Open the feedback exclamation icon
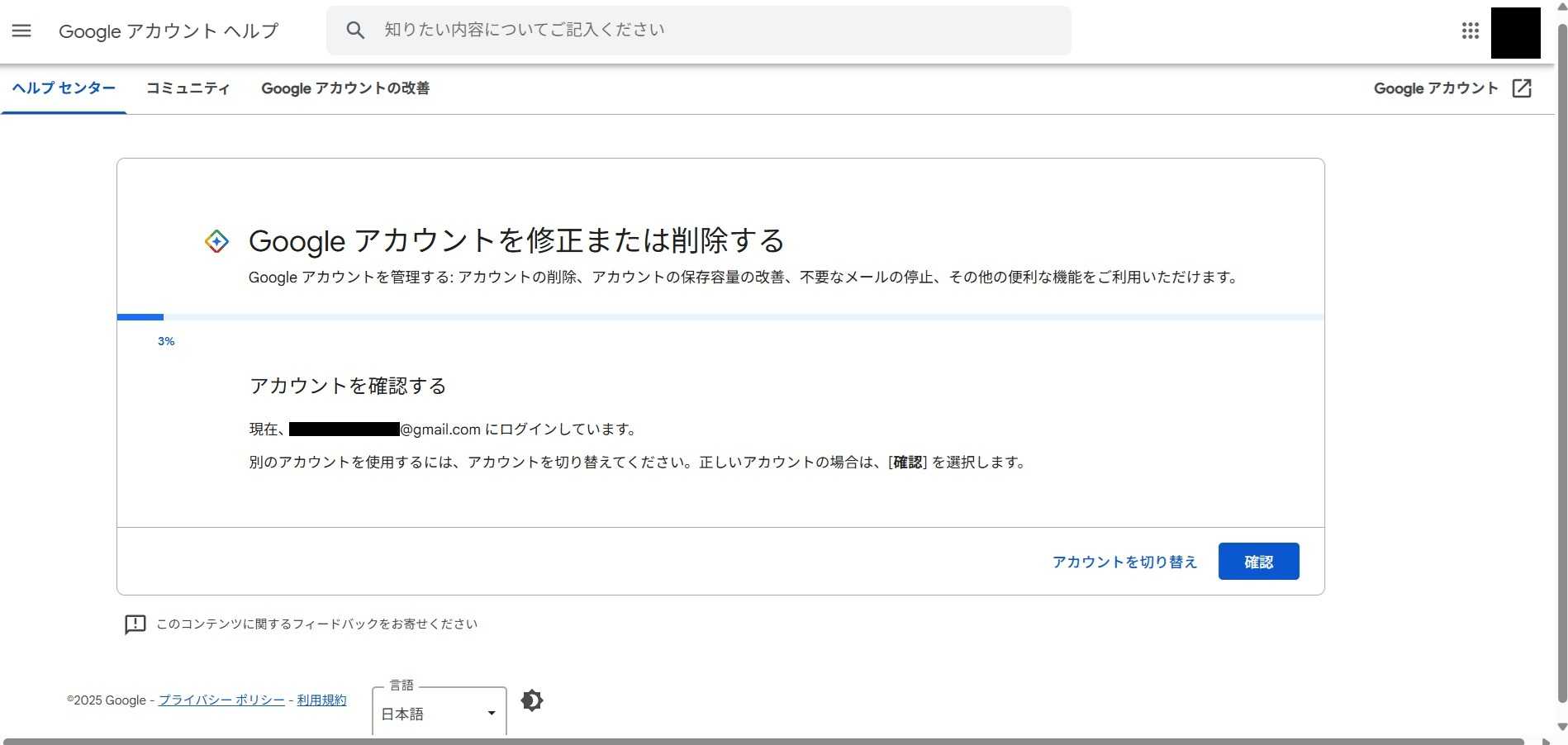The width and height of the screenshot is (1568, 745). [135, 624]
